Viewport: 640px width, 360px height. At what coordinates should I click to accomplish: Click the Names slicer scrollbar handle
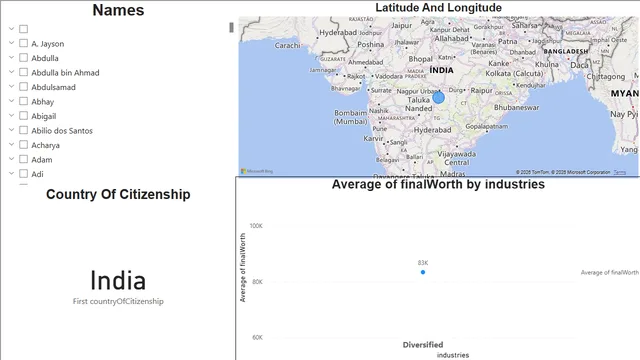click(x=231, y=27)
